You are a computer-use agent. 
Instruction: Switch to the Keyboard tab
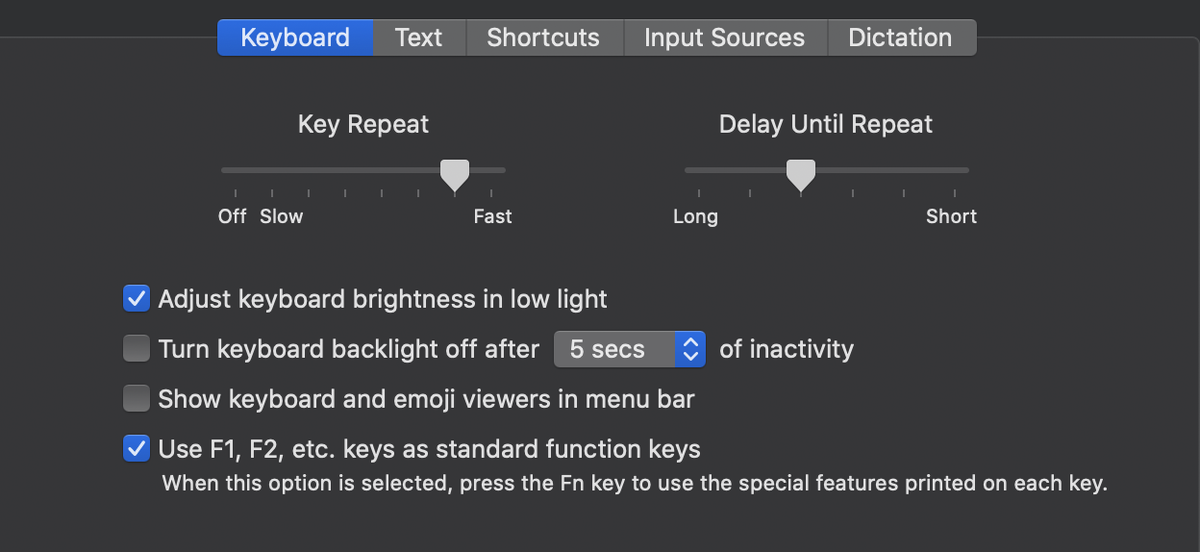pyautogui.click(x=295, y=38)
